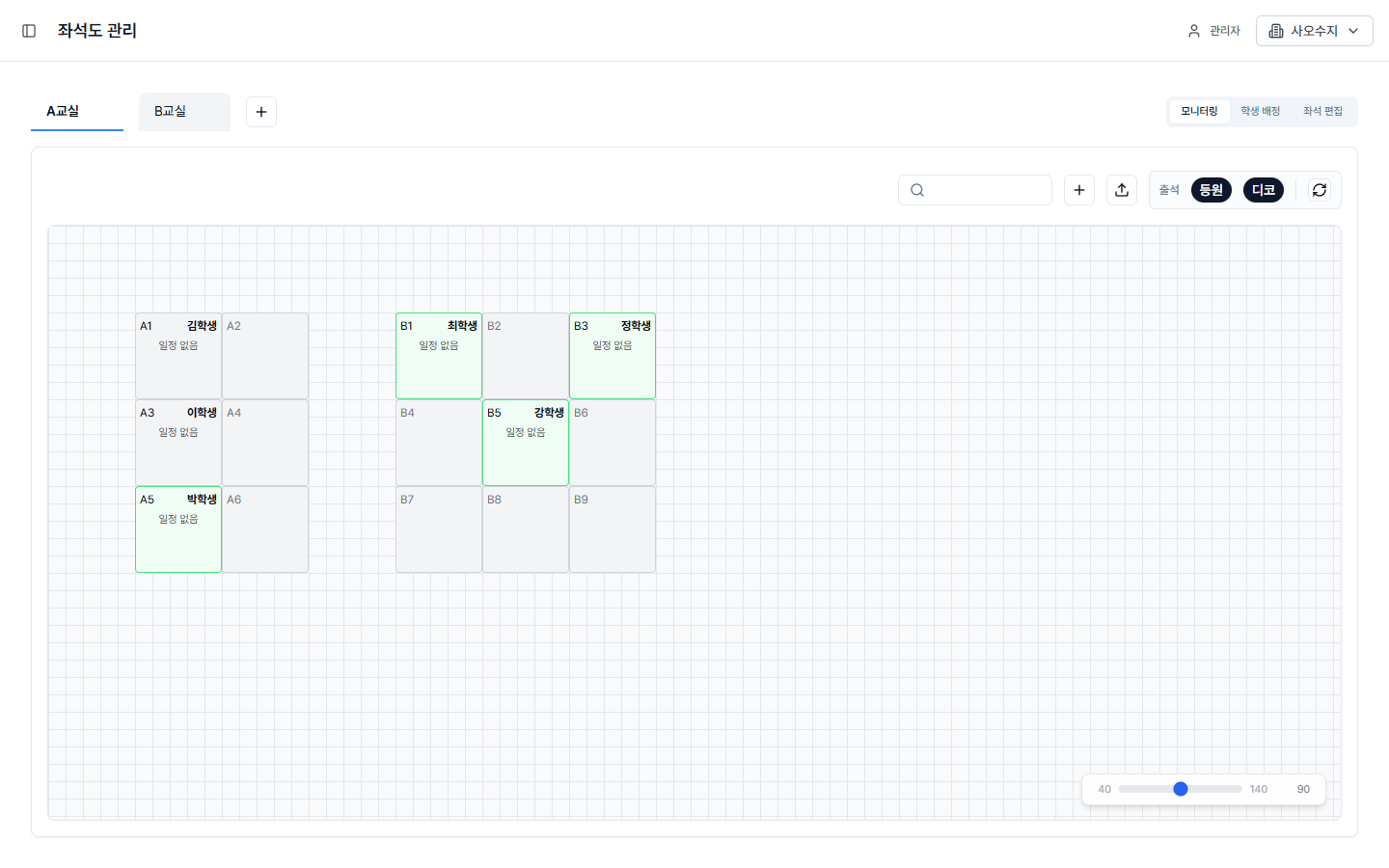This screenshot has width=1389, height=868.
Task: Switch to 모니터링 mode
Action: [1199, 112]
